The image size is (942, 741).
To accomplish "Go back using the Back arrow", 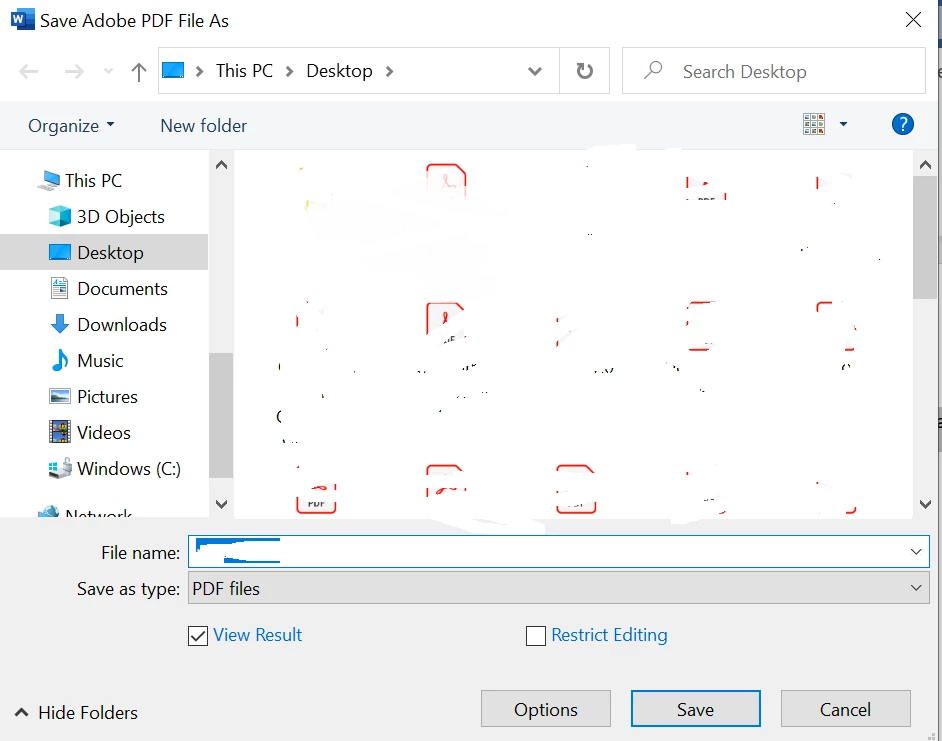I will [x=28, y=72].
